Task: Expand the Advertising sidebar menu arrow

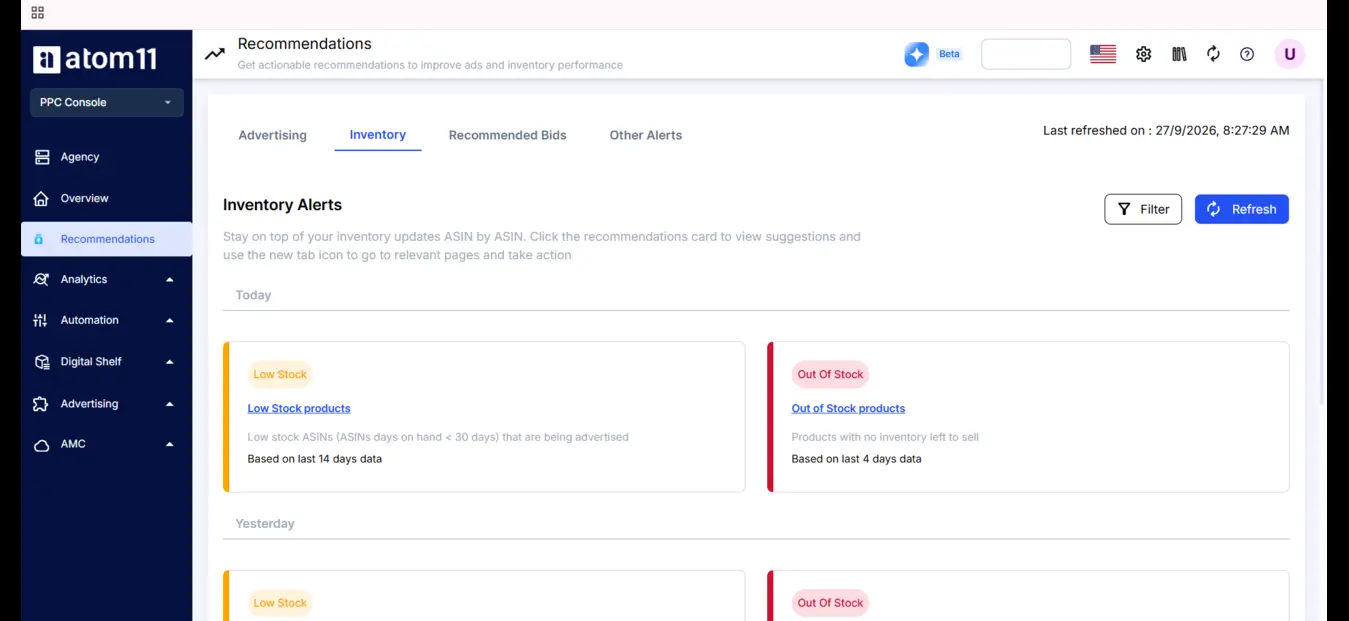Action: (169, 404)
